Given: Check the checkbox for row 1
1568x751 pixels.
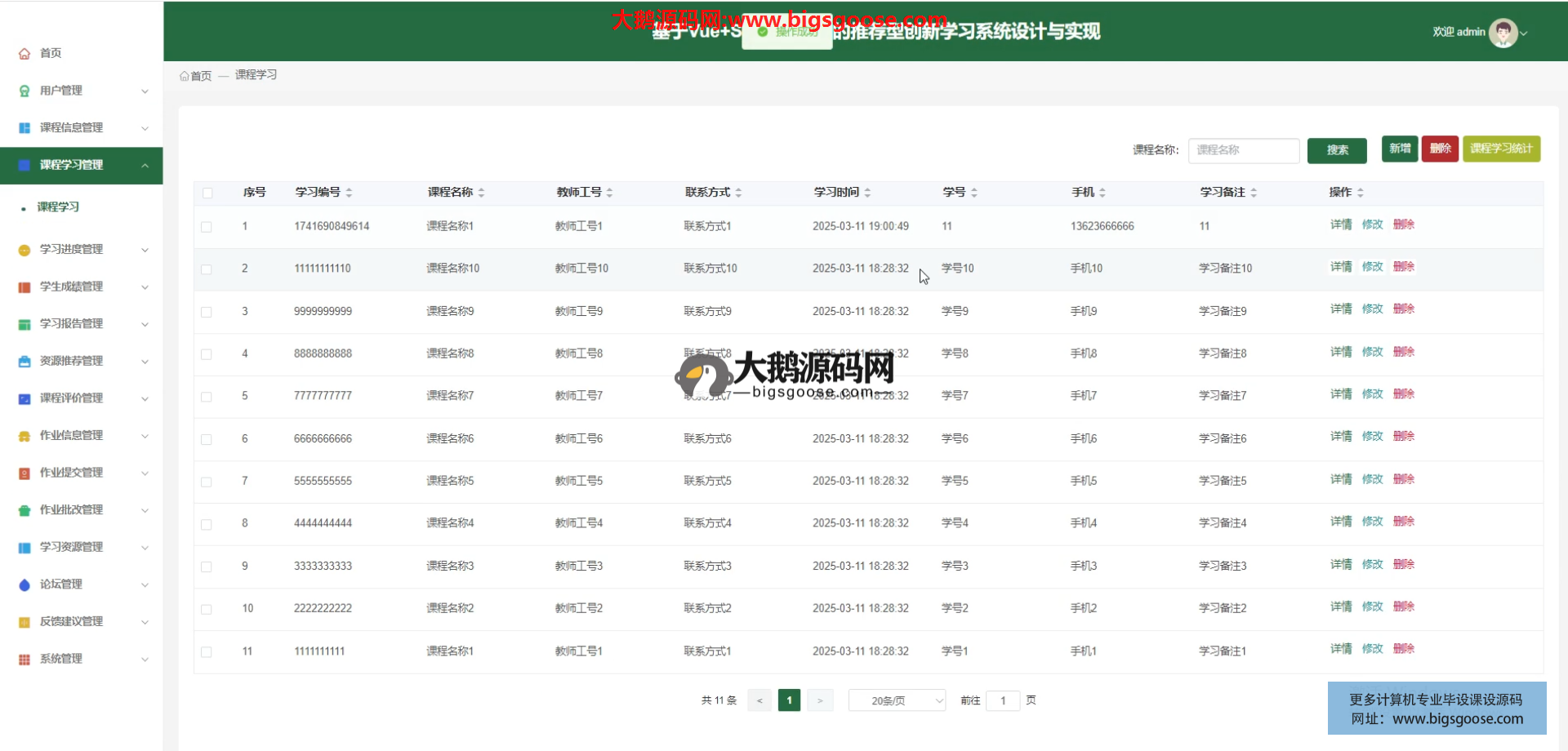Looking at the screenshot, I should 207,227.
